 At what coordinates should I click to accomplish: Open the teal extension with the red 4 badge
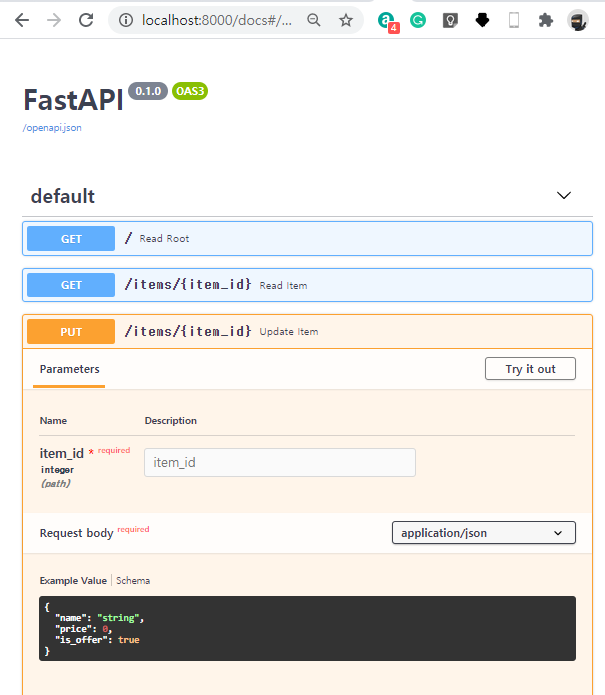pyautogui.click(x=387, y=21)
